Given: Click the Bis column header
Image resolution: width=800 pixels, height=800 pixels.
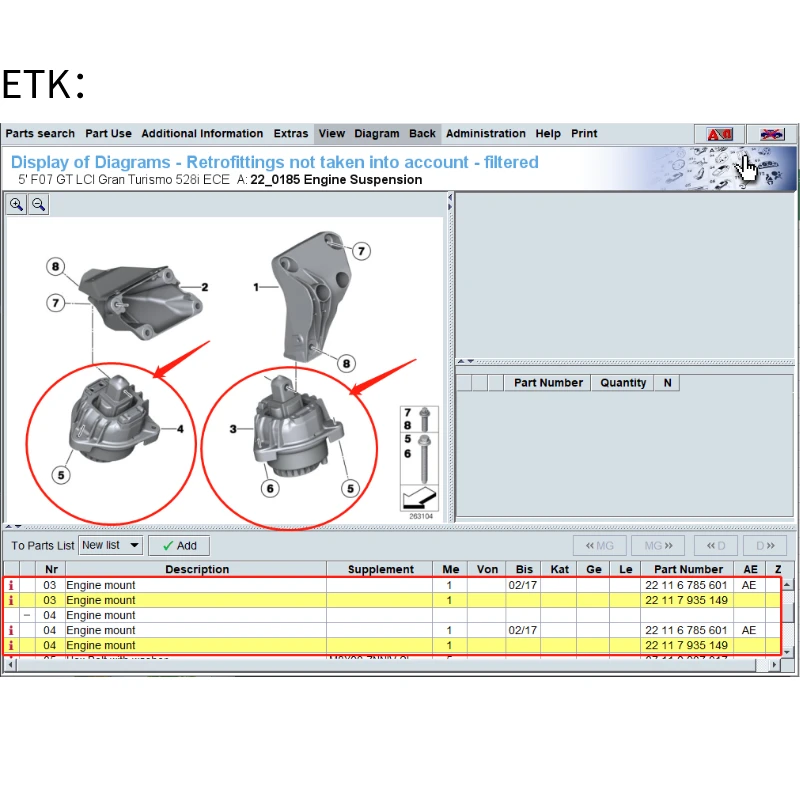Looking at the screenshot, I should (x=524, y=569).
